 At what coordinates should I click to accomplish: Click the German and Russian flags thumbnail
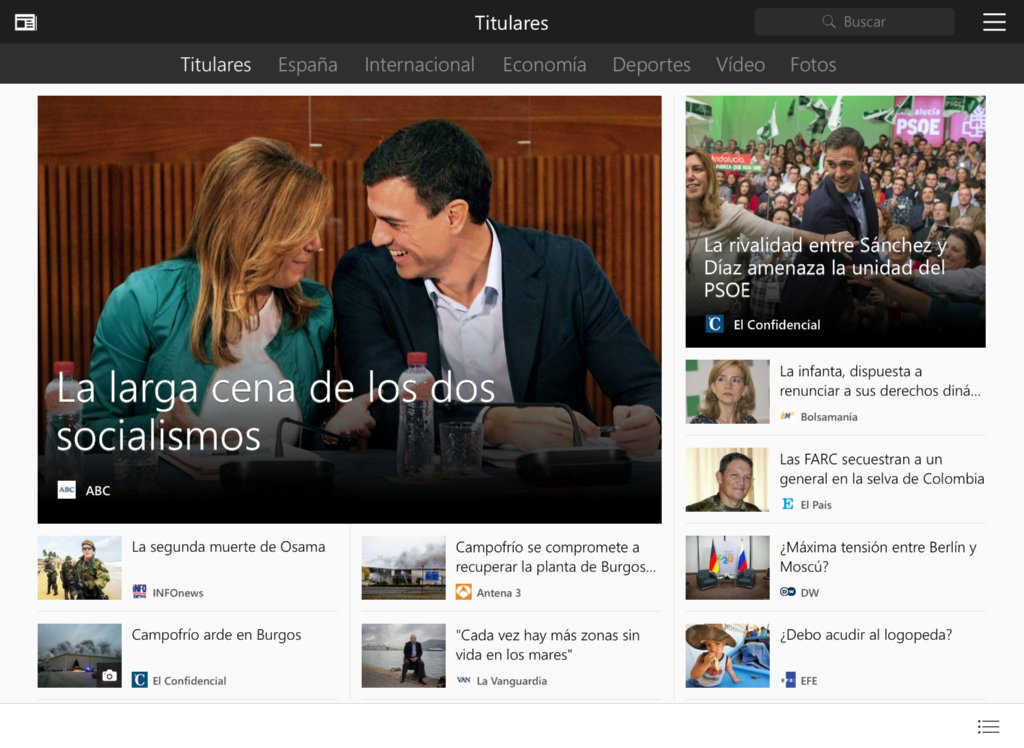coord(728,568)
